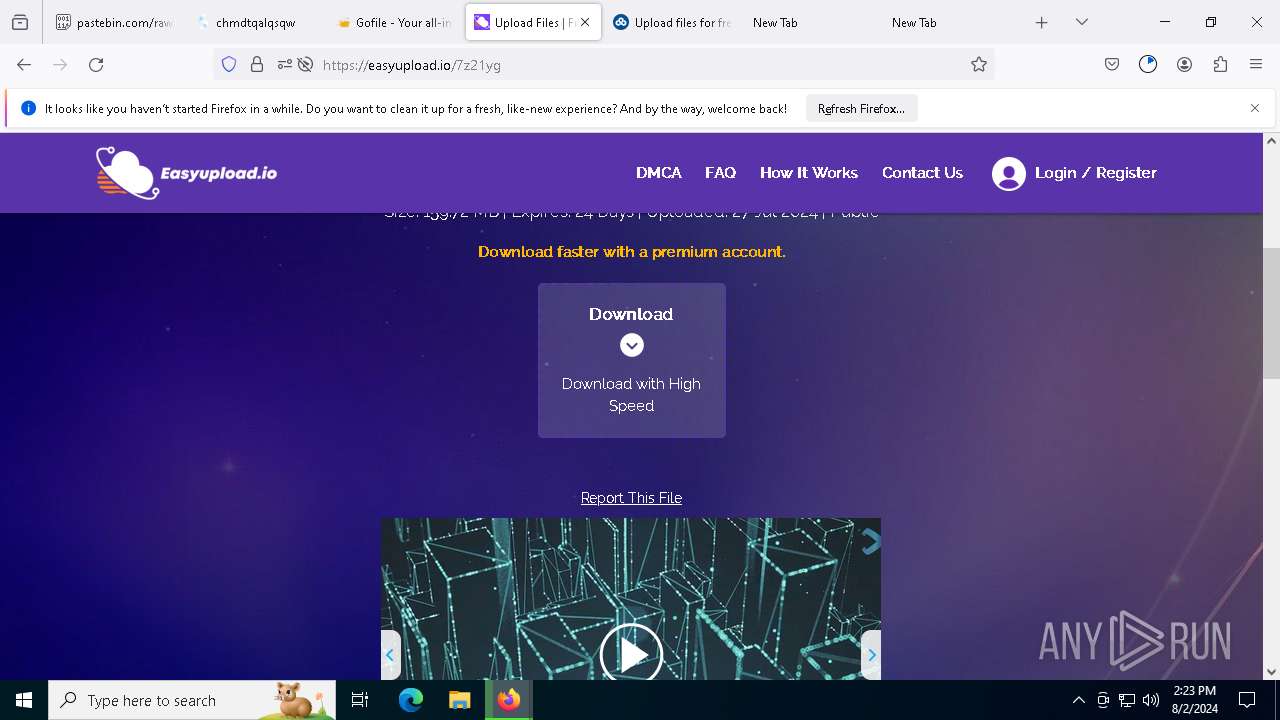
Task: Switch to the chmdtqalqsqw tab
Action: pyautogui.click(x=255, y=22)
